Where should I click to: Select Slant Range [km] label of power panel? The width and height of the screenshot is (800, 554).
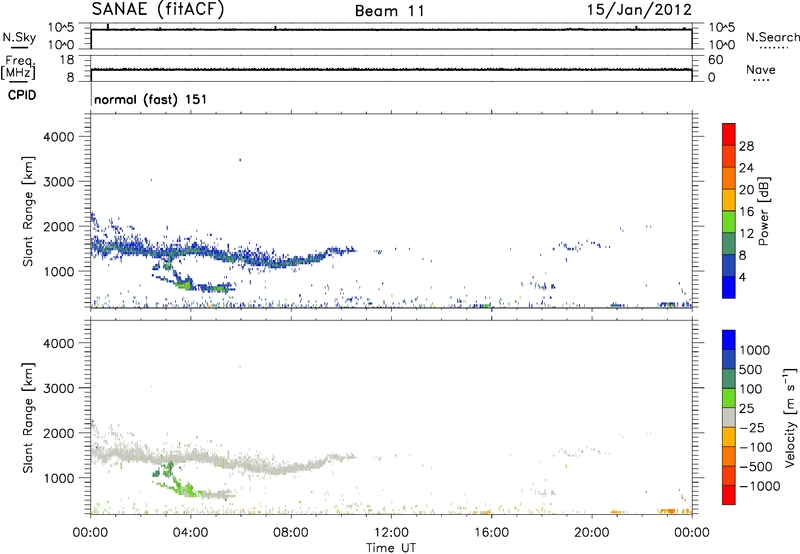point(28,211)
